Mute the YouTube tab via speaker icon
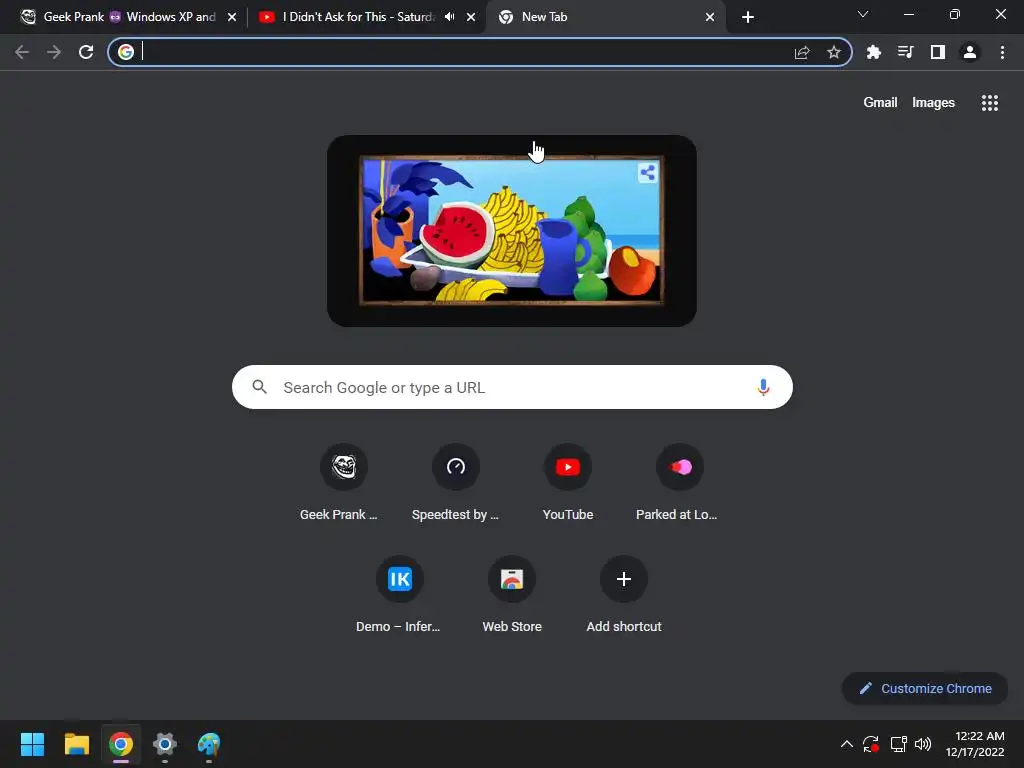Image resolution: width=1024 pixels, height=768 pixels. (x=449, y=17)
